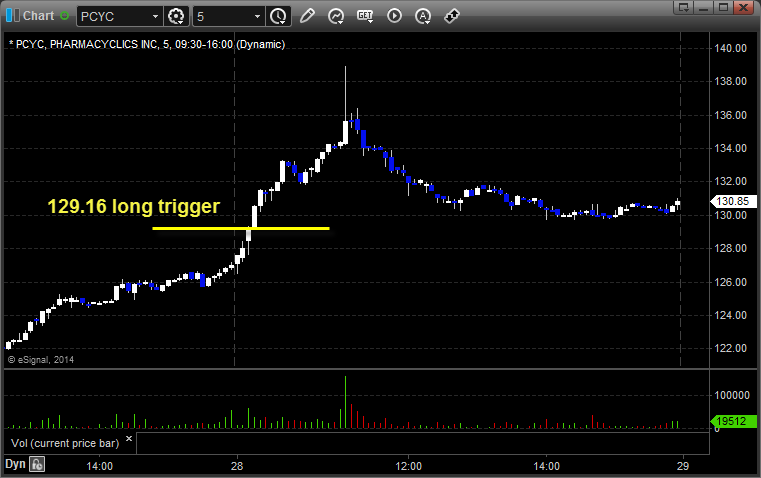Click into the PCYC symbol entry field
Image resolution: width=761 pixels, height=478 pixels.
pyautogui.click(x=115, y=16)
